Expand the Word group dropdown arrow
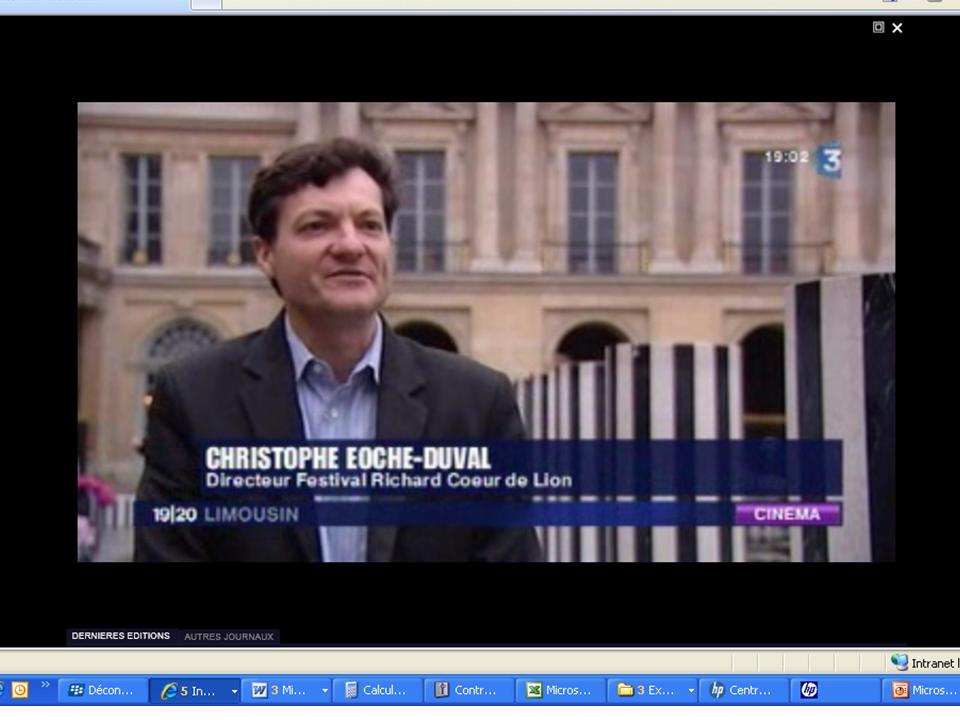 pyautogui.click(x=324, y=690)
